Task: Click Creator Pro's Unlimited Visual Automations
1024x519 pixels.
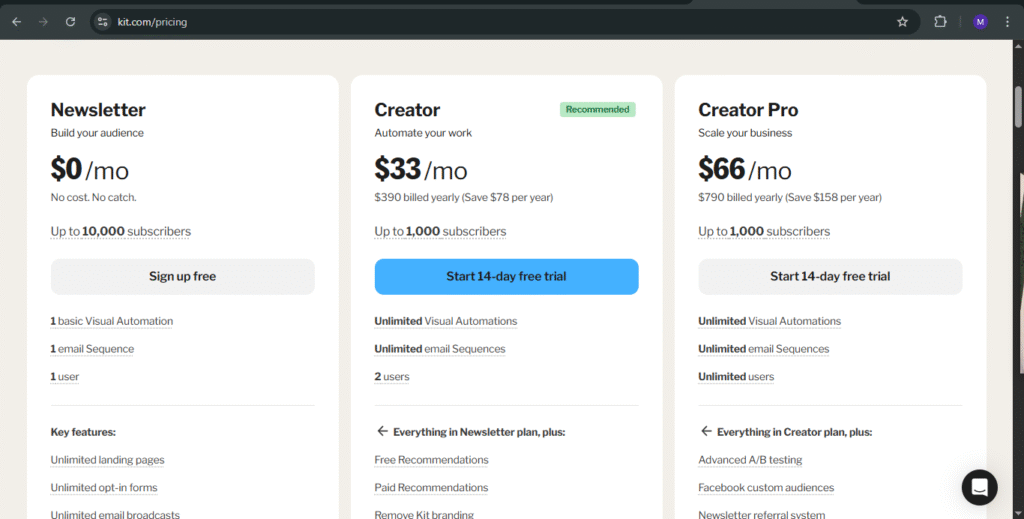Action: click(x=769, y=321)
